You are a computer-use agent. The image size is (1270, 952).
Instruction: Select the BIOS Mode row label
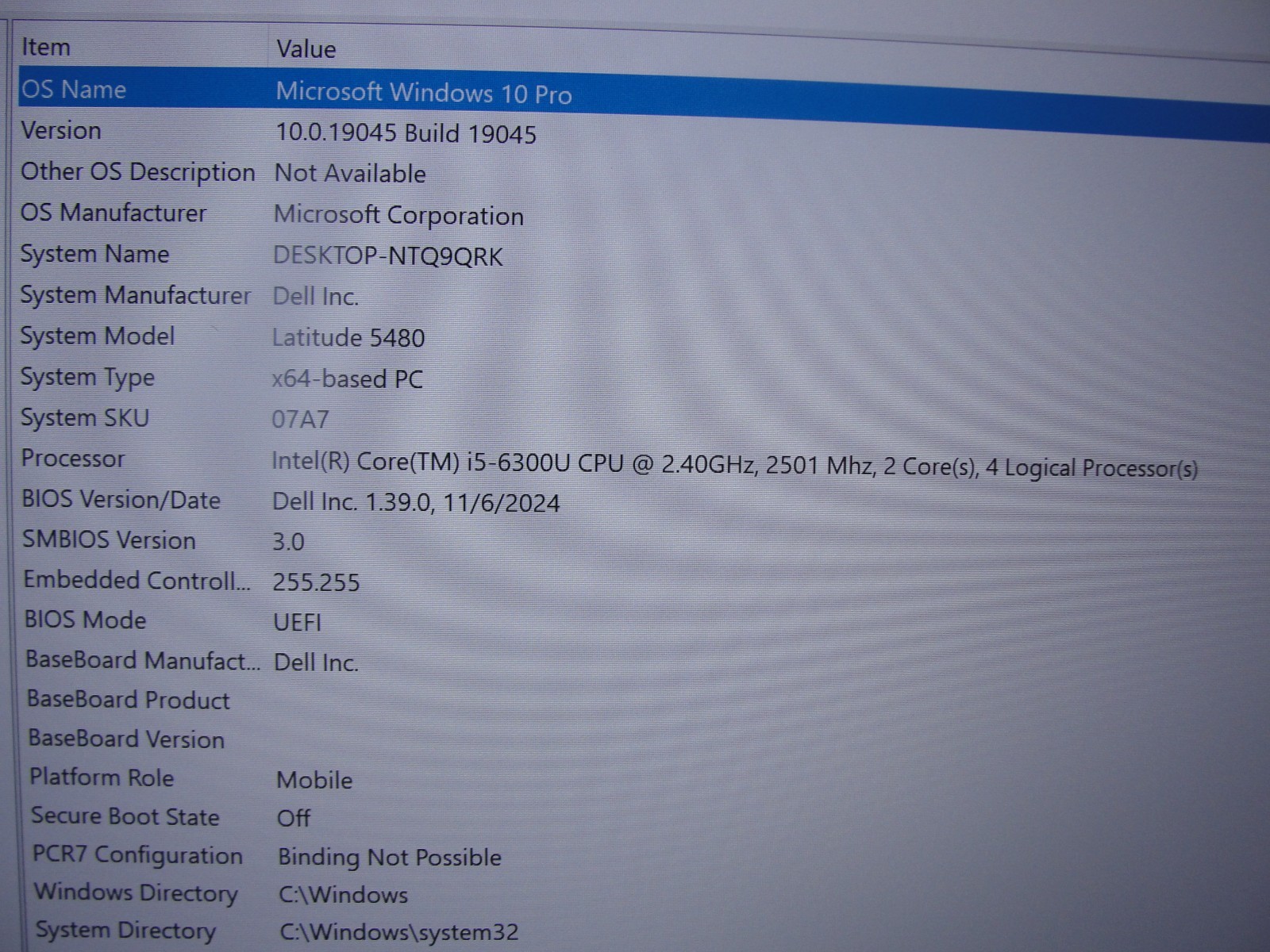point(85,620)
